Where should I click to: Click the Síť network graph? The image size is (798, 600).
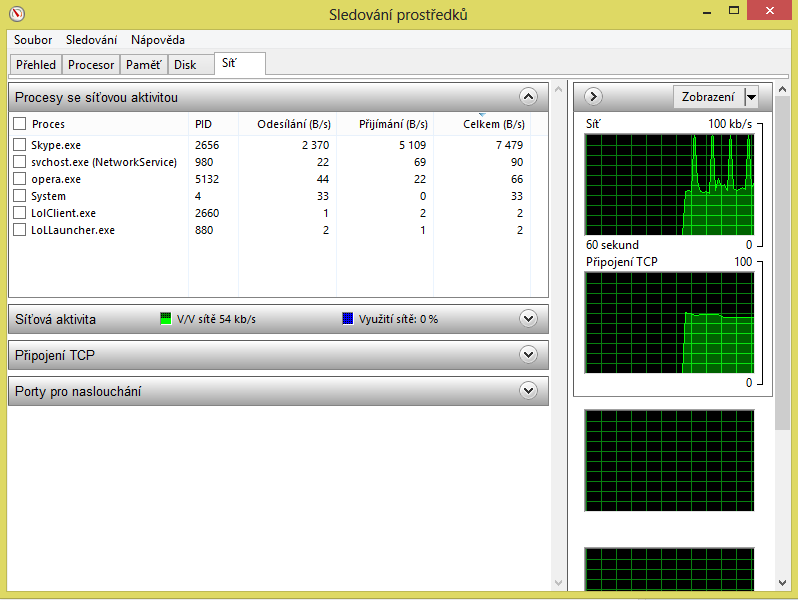coord(670,185)
